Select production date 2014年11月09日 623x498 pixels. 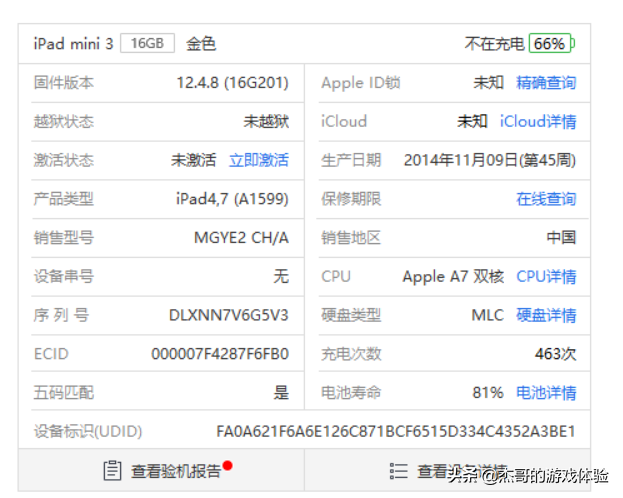461,160
